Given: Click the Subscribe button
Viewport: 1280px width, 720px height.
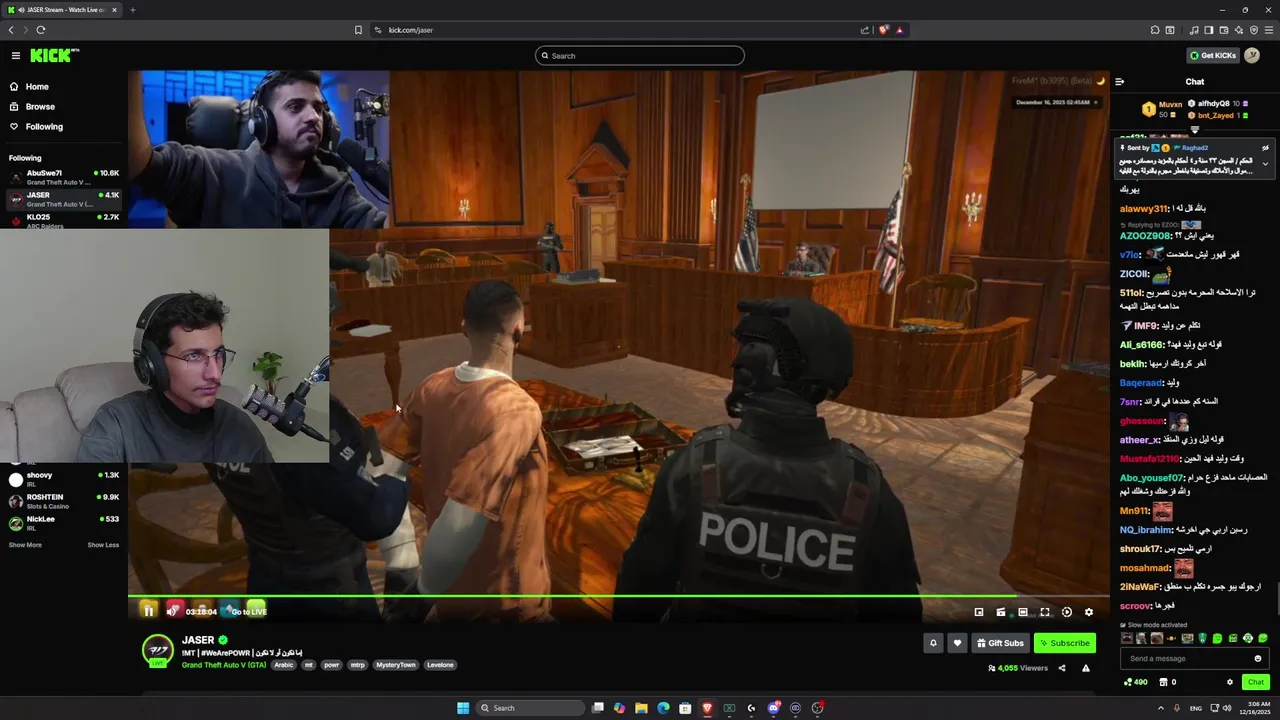Looking at the screenshot, I should [1065, 643].
